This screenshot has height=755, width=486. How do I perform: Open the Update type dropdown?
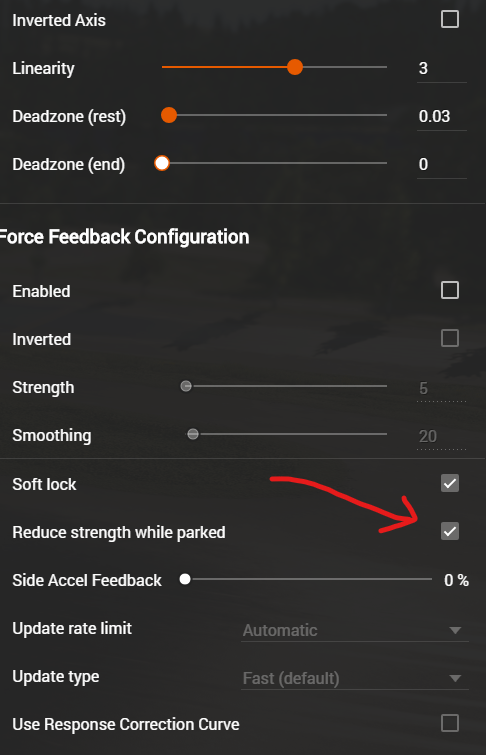pyautogui.click(x=355, y=678)
